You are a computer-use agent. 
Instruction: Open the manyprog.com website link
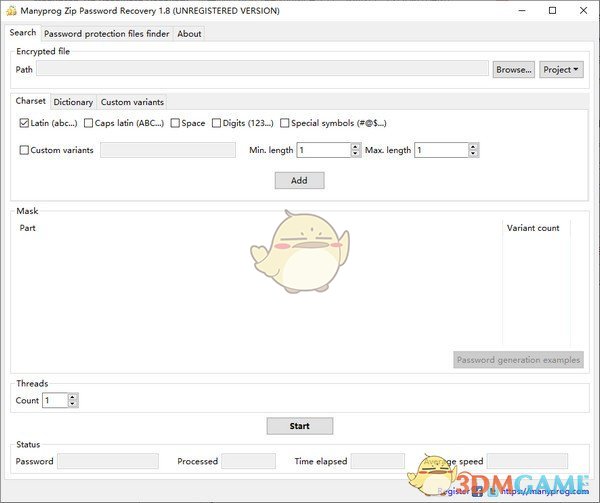tap(545, 491)
